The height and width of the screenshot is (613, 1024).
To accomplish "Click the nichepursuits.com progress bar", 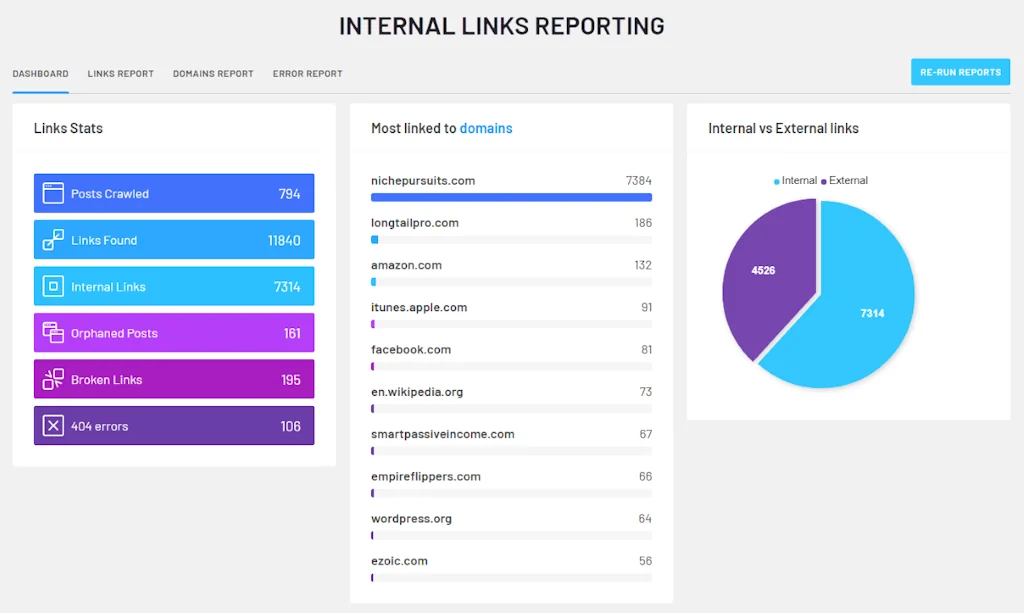I will 511,197.
